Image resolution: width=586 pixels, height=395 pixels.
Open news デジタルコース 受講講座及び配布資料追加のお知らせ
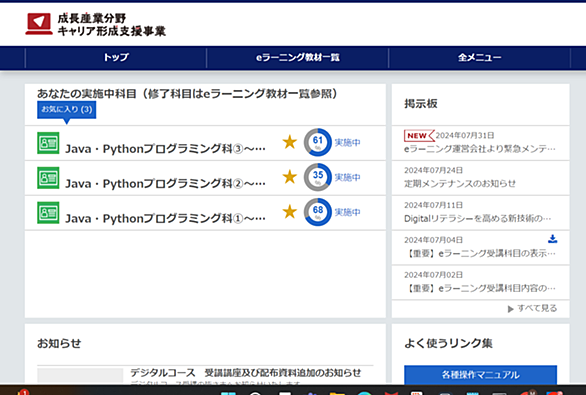click(246, 373)
